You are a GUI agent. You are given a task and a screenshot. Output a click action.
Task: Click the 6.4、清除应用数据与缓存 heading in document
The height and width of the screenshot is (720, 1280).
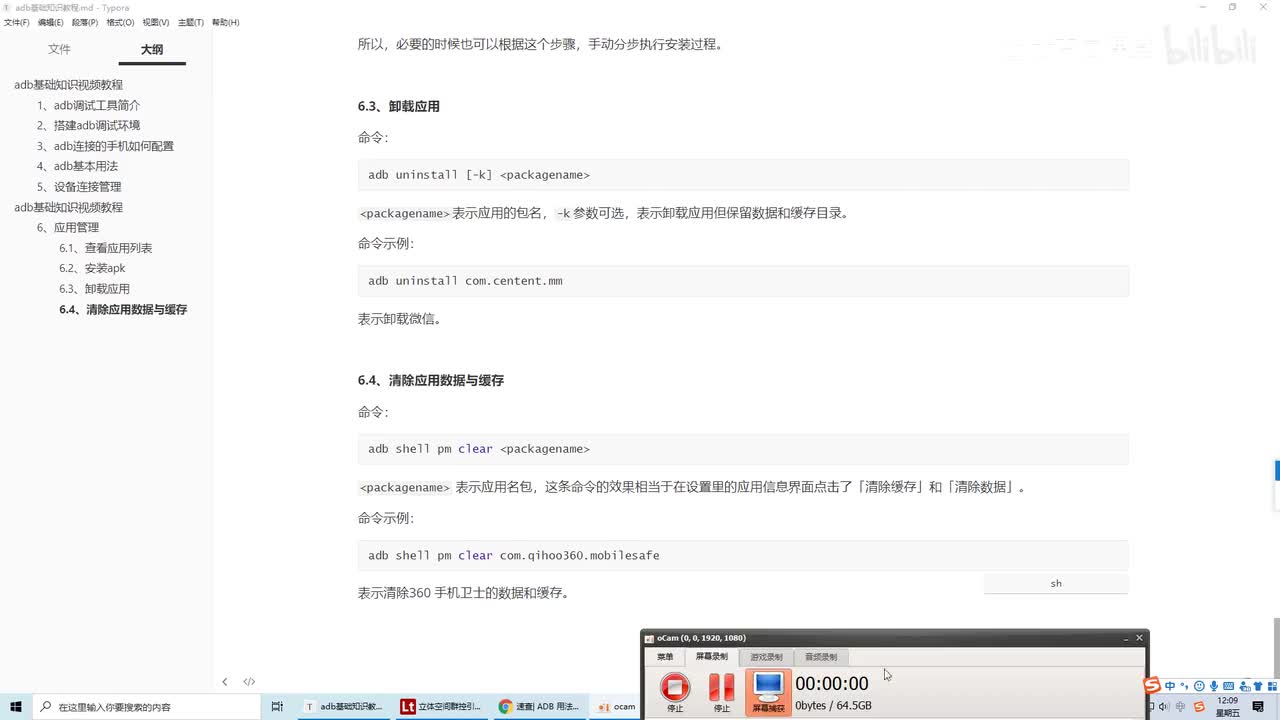pos(431,380)
